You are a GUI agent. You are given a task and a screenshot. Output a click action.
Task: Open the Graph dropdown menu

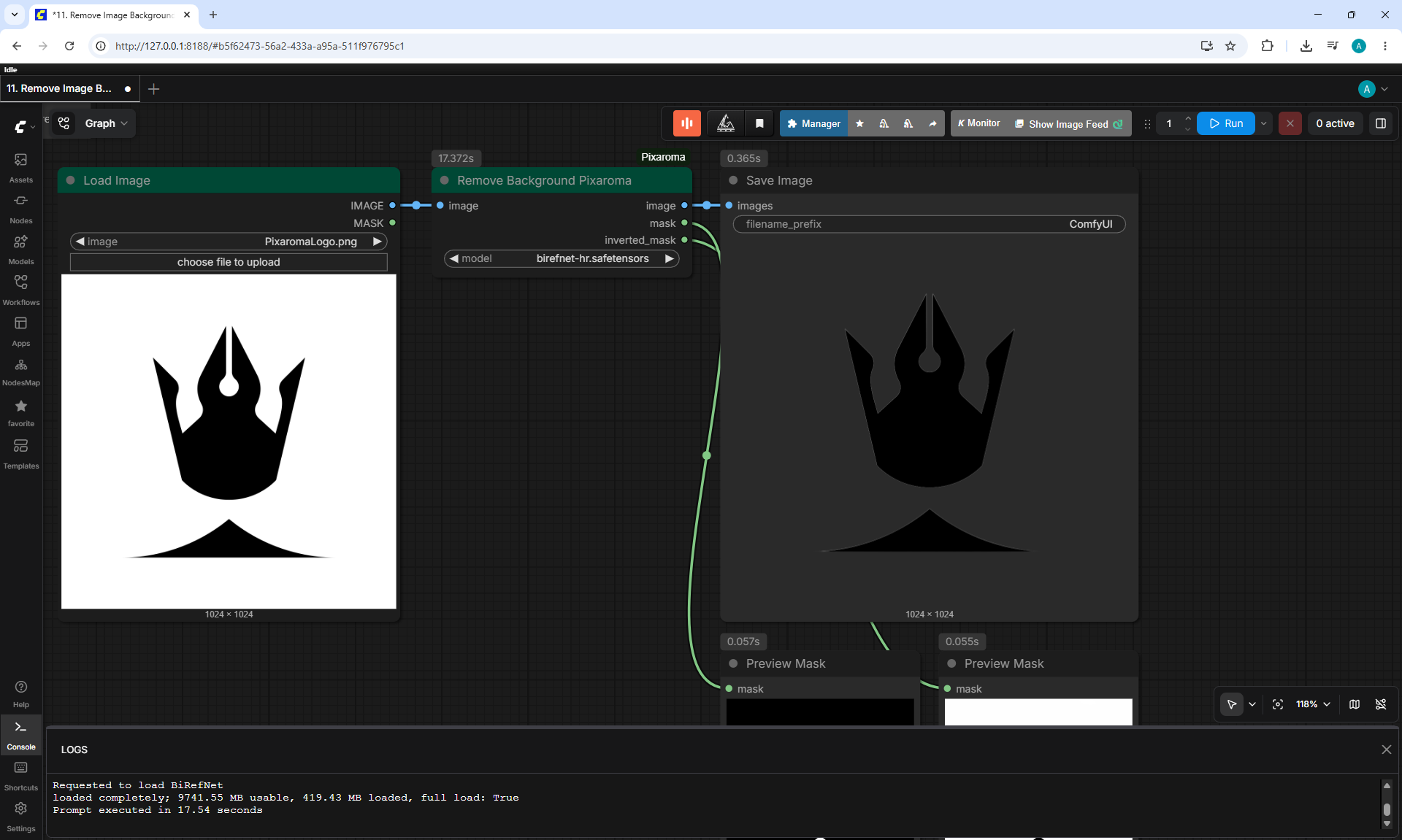[x=106, y=123]
